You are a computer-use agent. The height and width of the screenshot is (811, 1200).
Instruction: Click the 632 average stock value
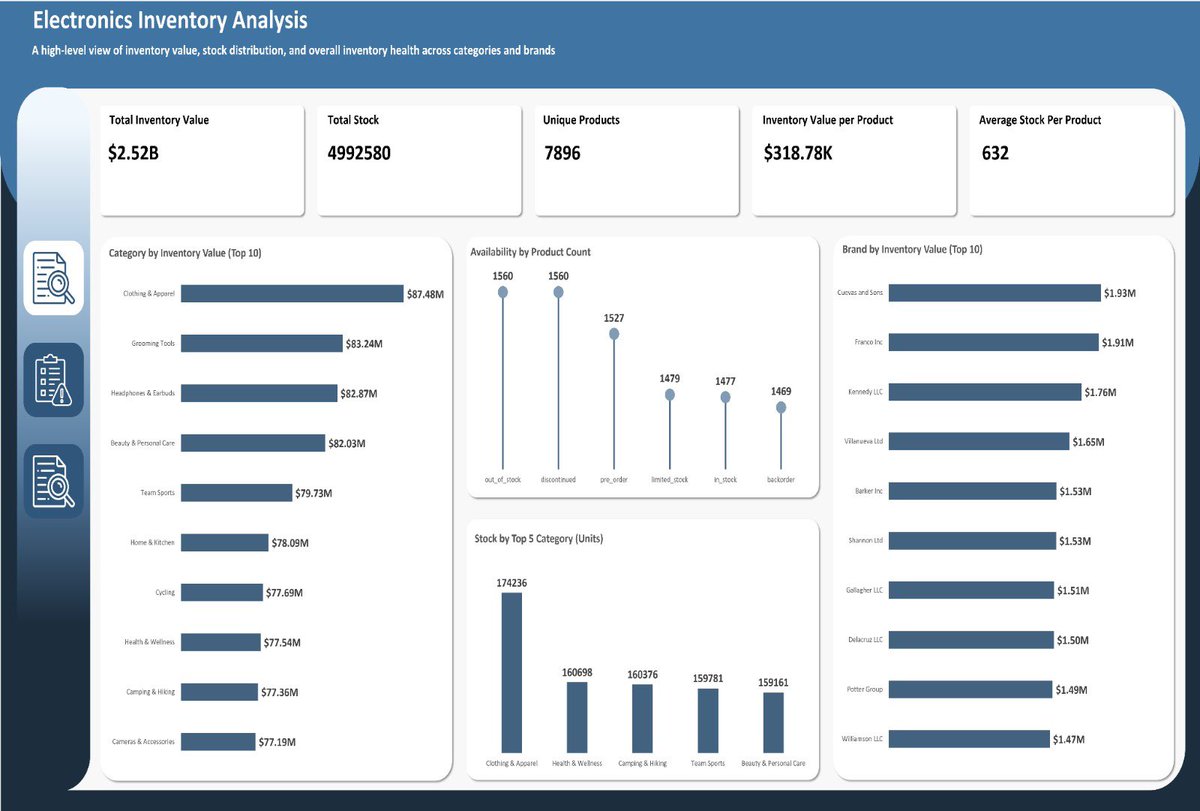(995, 153)
